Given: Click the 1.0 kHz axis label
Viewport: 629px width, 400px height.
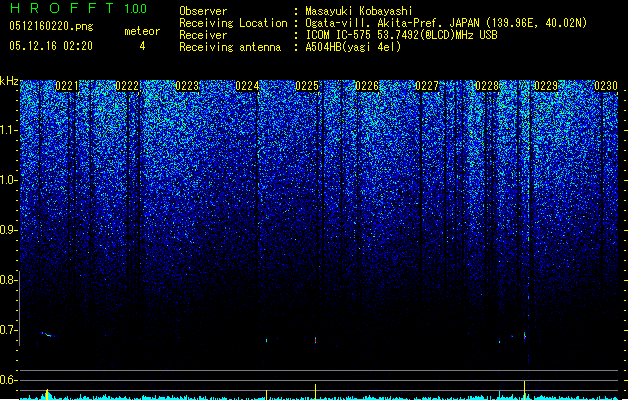Looking at the screenshot, I should 9,180.
